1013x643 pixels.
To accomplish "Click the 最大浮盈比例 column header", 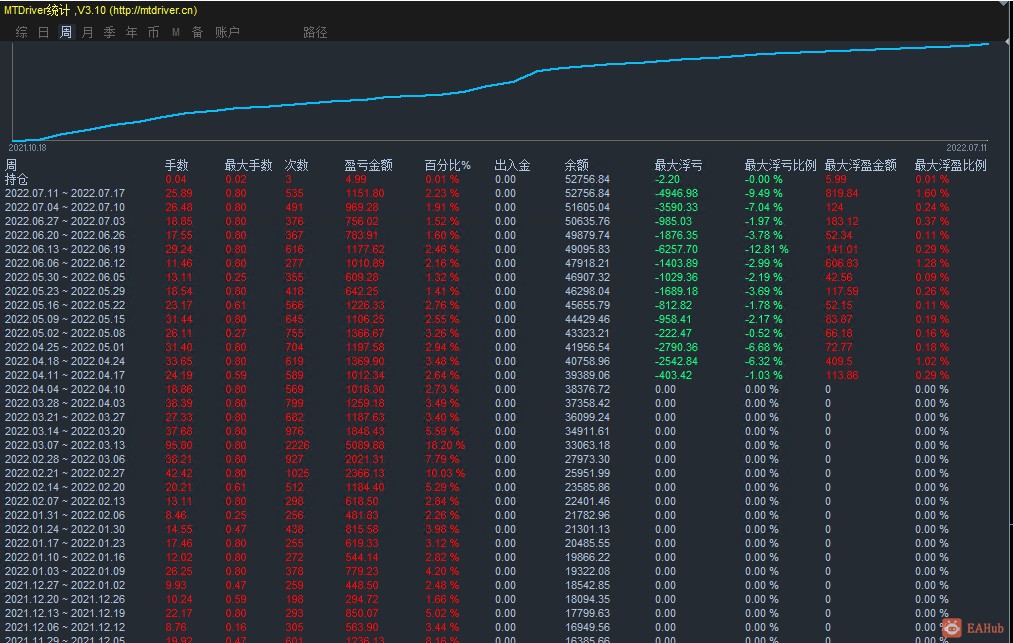I will [x=950, y=165].
